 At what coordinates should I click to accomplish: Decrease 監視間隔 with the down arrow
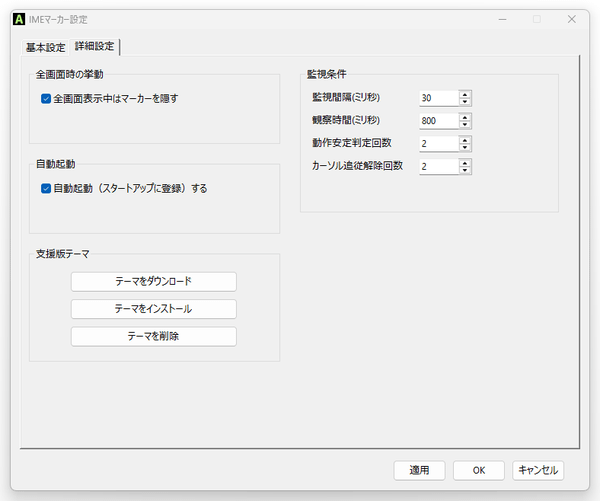pyautogui.click(x=465, y=102)
